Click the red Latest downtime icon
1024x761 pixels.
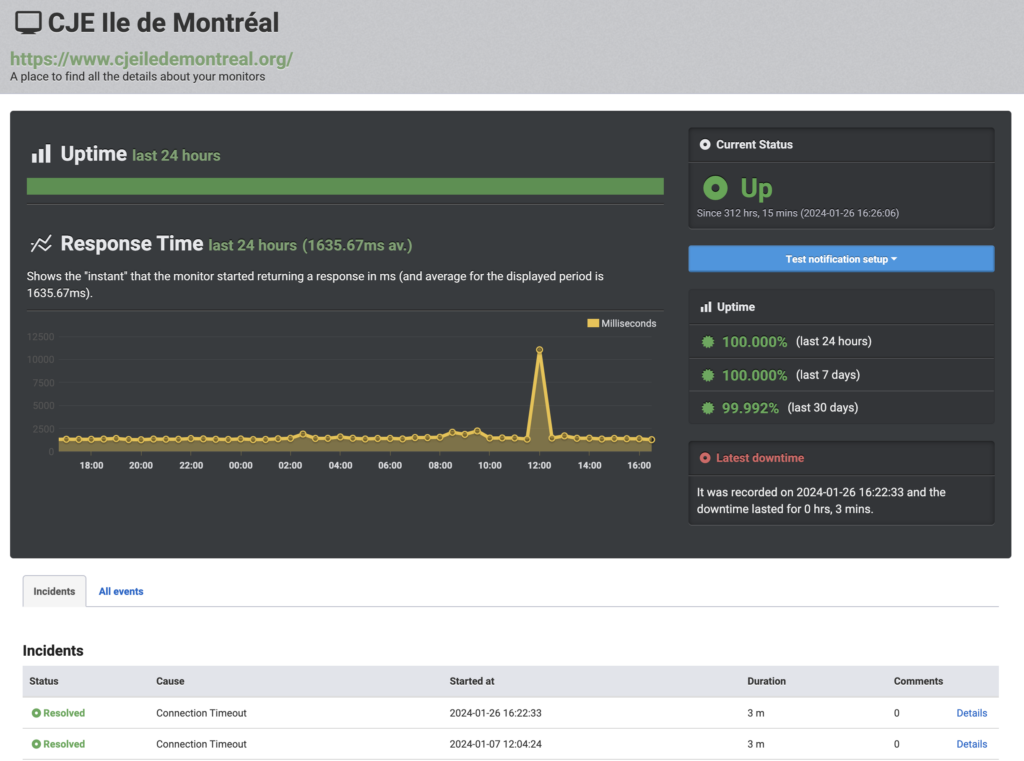[x=705, y=458]
